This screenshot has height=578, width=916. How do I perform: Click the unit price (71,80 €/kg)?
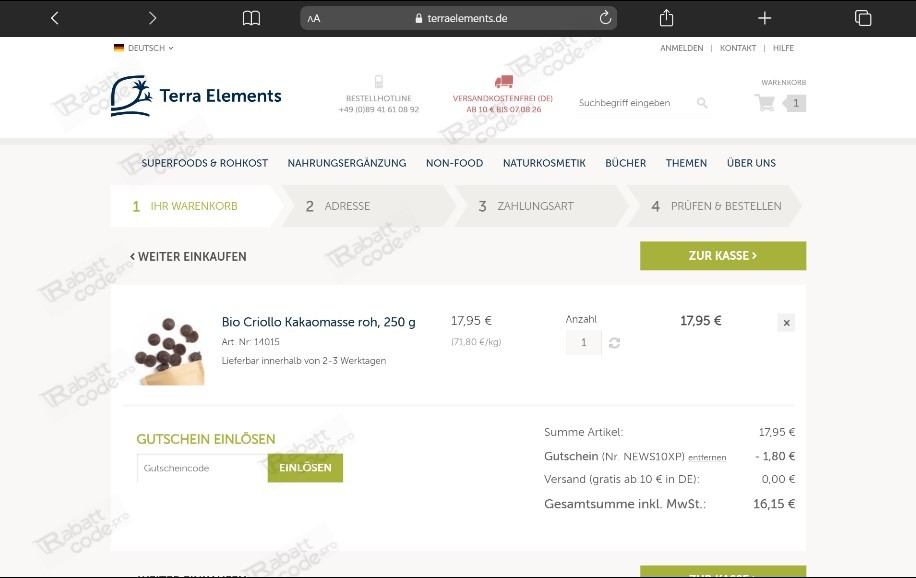coord(476,342)
